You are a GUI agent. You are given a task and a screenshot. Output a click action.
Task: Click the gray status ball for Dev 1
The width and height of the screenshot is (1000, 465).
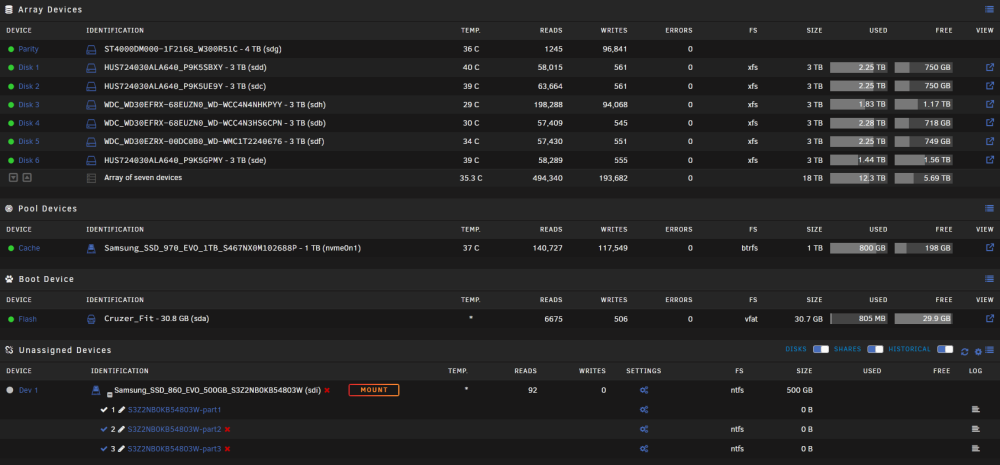10,390
